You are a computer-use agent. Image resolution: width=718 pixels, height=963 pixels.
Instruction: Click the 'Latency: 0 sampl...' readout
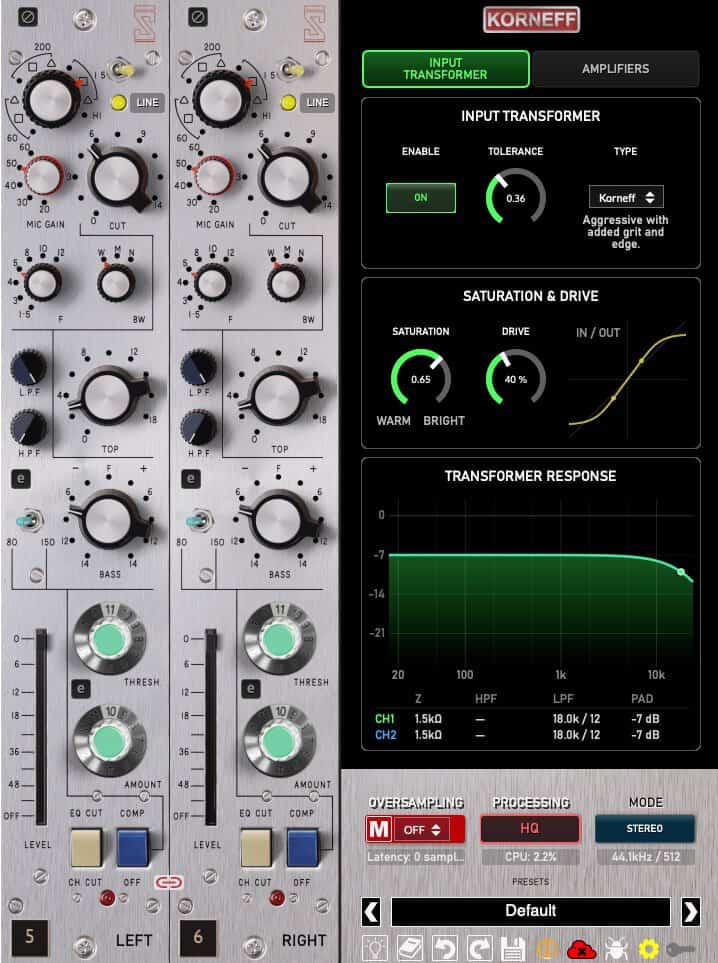click(x=415, y=856)
